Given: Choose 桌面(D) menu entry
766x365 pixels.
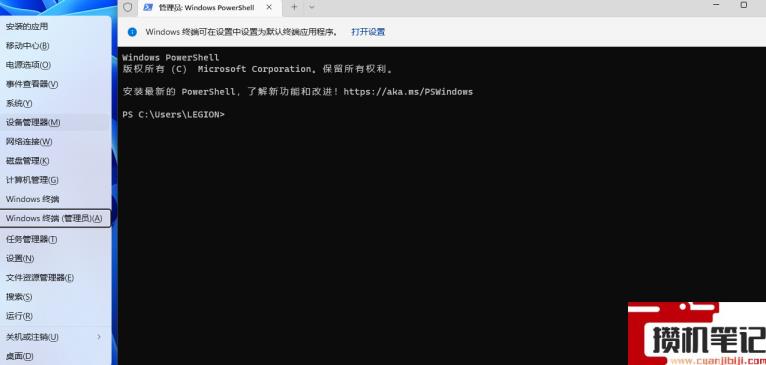Looking at the screenshot, I should 55,356.
